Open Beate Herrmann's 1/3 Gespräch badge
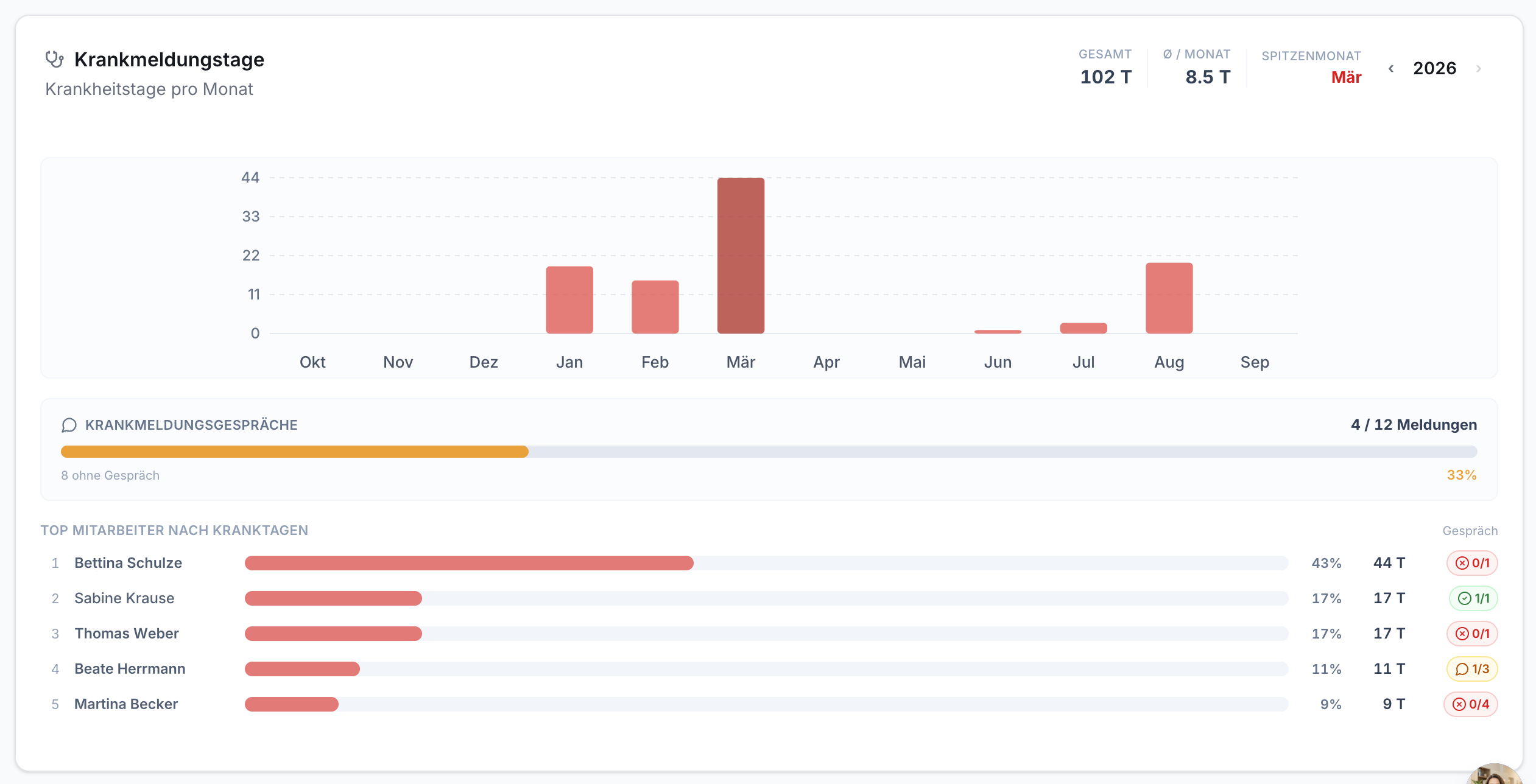The width and height of the screenshot is (1536, 784). (x=1472, y=669)
